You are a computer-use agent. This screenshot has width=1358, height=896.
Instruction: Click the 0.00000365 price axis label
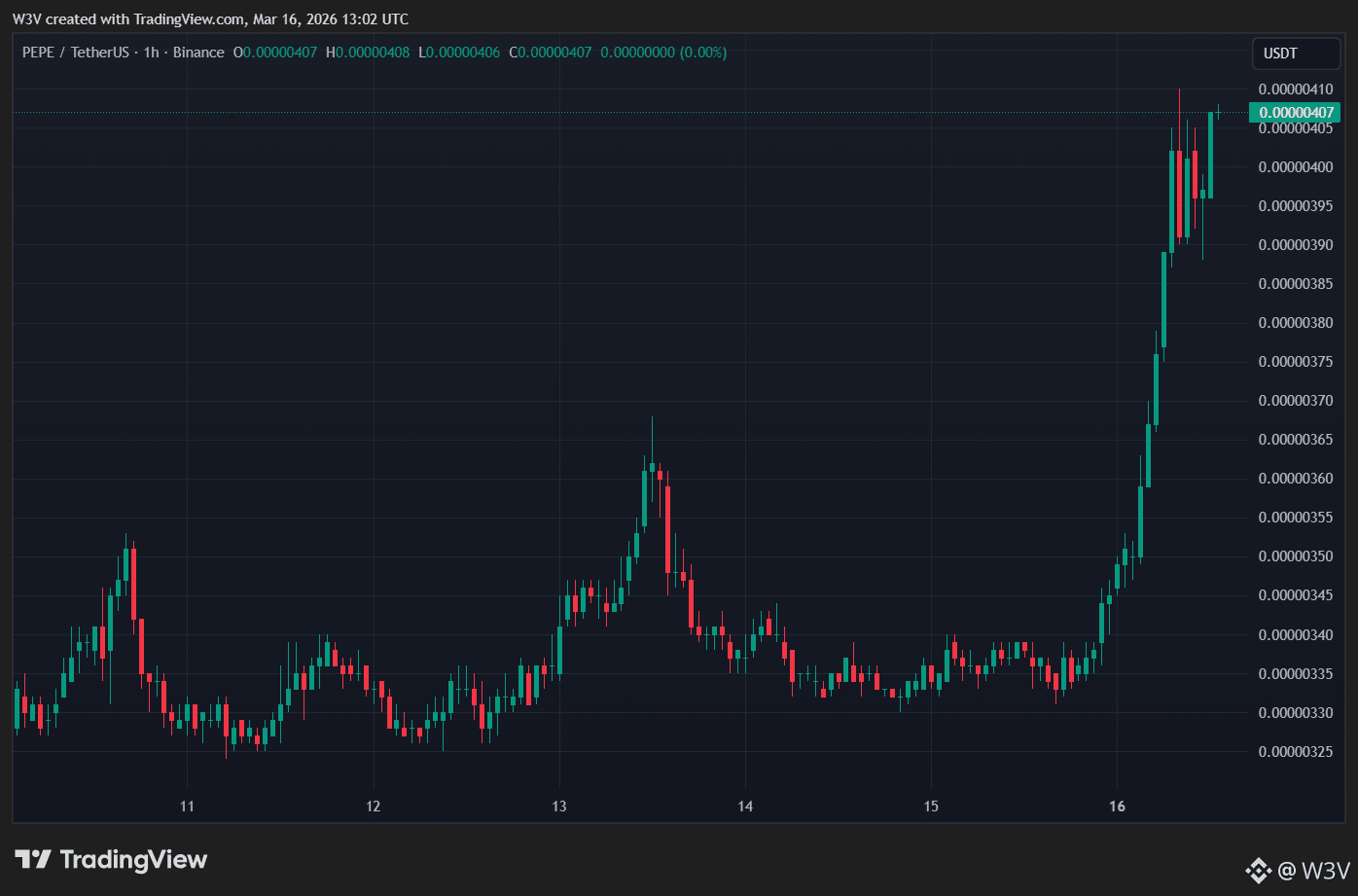[x=1296, y=439]
